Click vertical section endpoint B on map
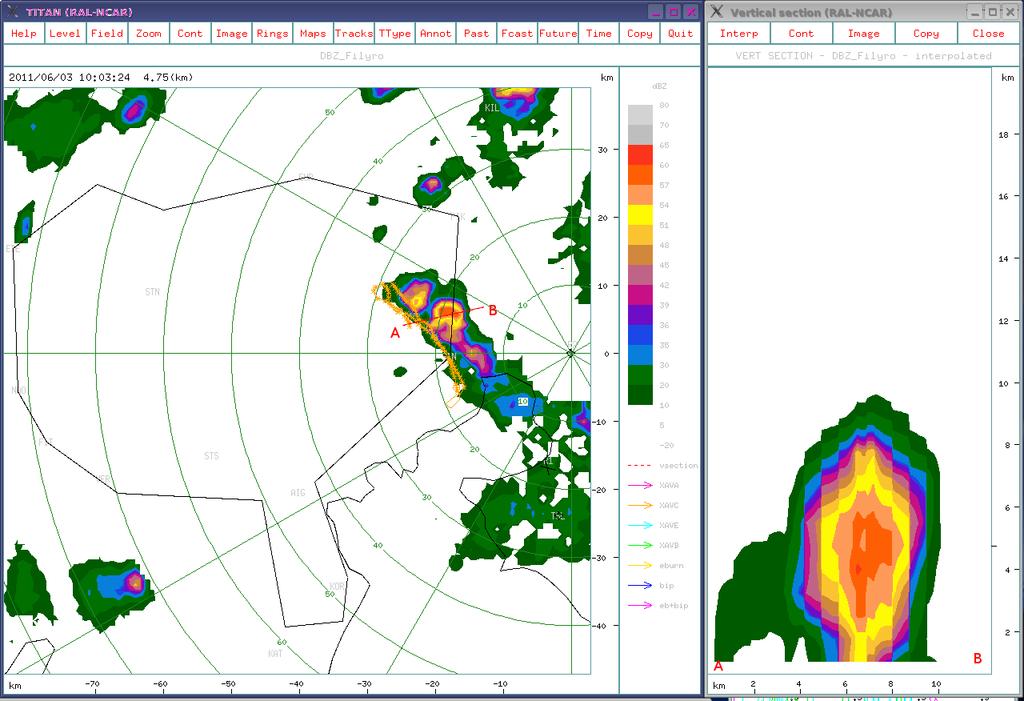The height and width of the screenshot is (701, 1024). [x=493, y=310]
